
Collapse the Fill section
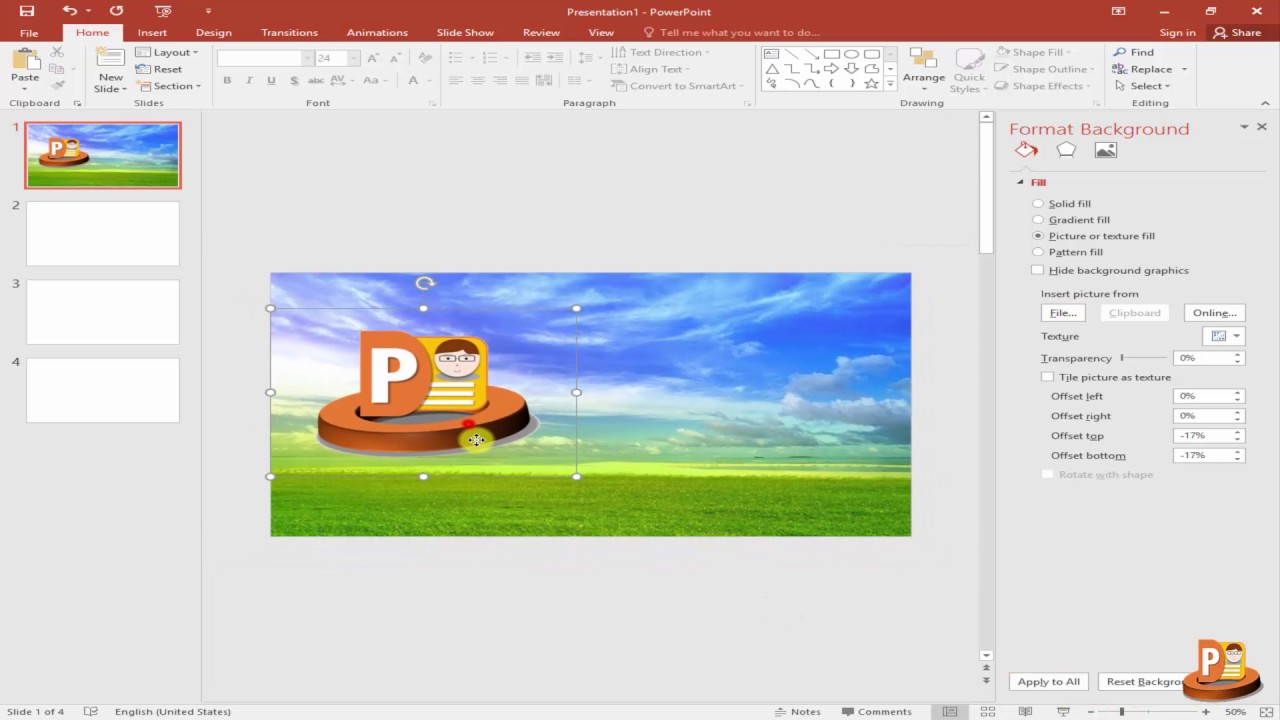tap(1020, 182)
